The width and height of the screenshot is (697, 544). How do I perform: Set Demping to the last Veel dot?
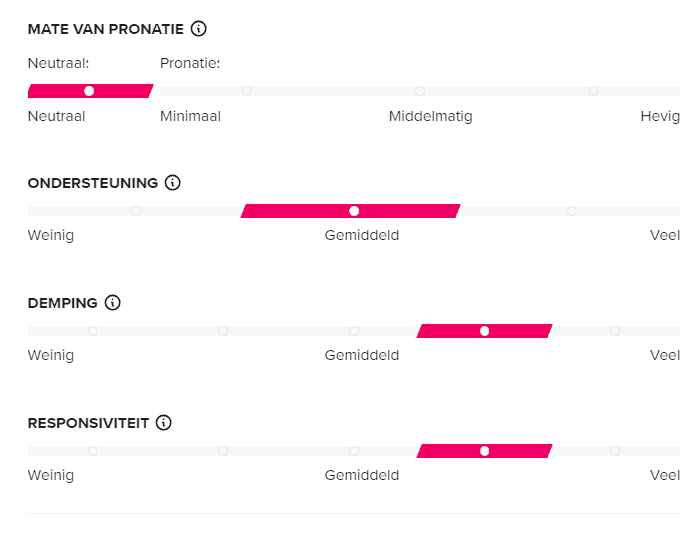pos(615,331)
